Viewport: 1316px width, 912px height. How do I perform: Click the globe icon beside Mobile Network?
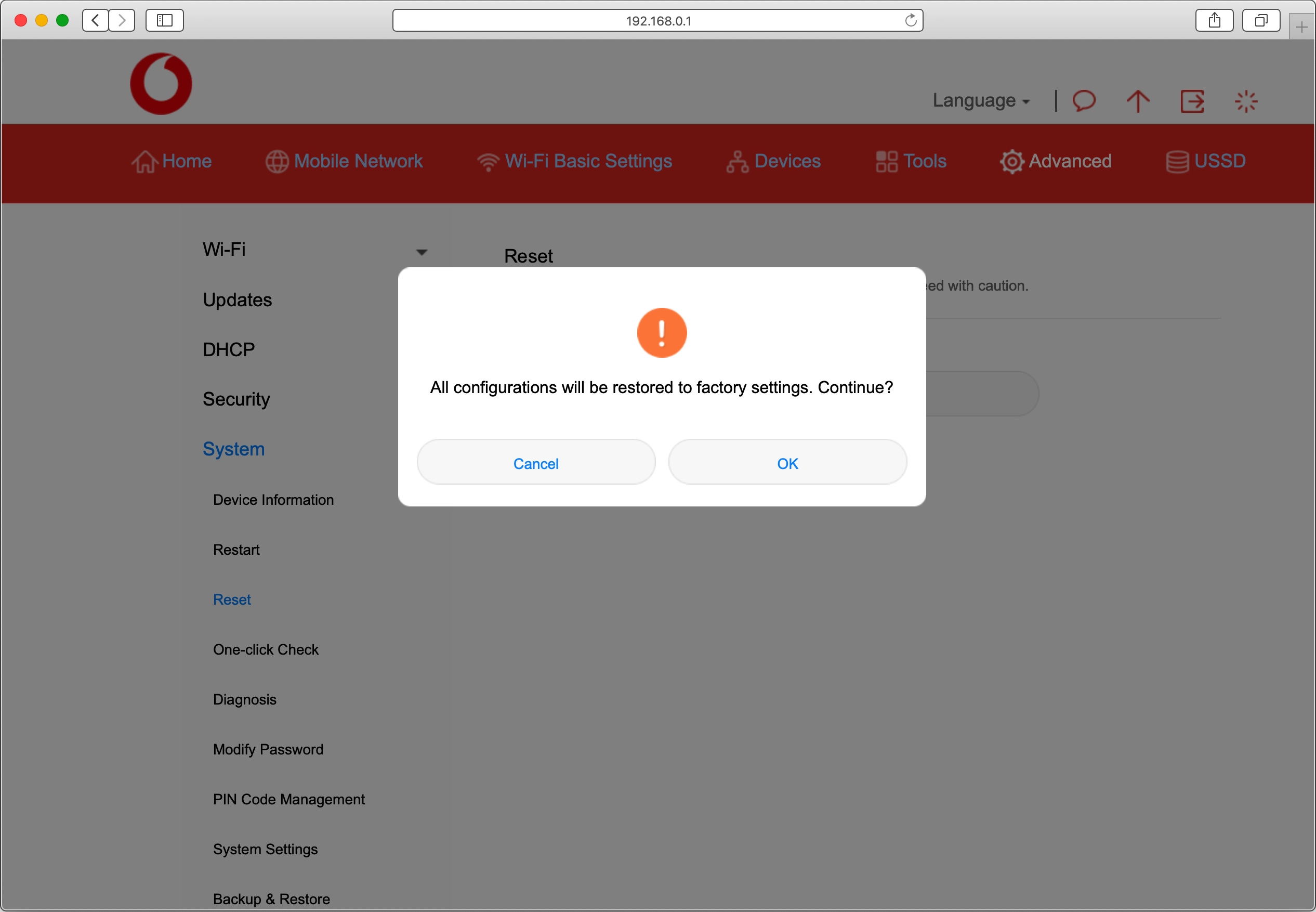277,161
